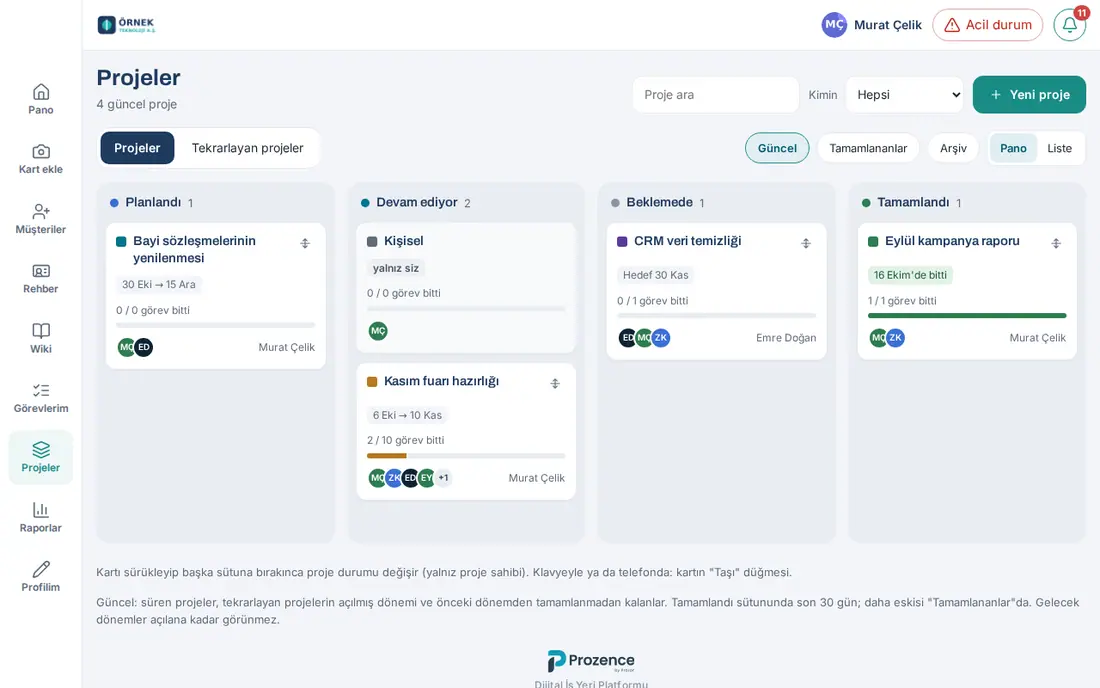
Task: Click move handle on CRM veri temizliği card
Action: 805,243
